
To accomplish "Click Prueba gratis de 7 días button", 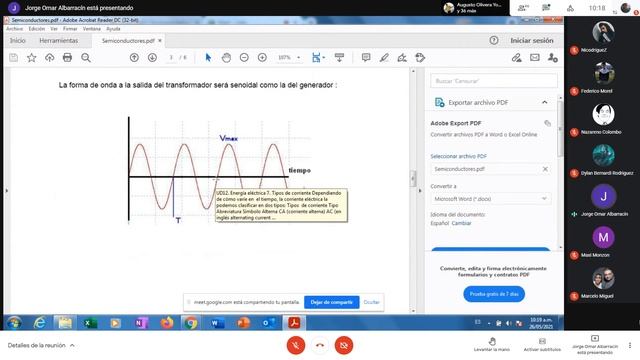I will click(494, 294).
